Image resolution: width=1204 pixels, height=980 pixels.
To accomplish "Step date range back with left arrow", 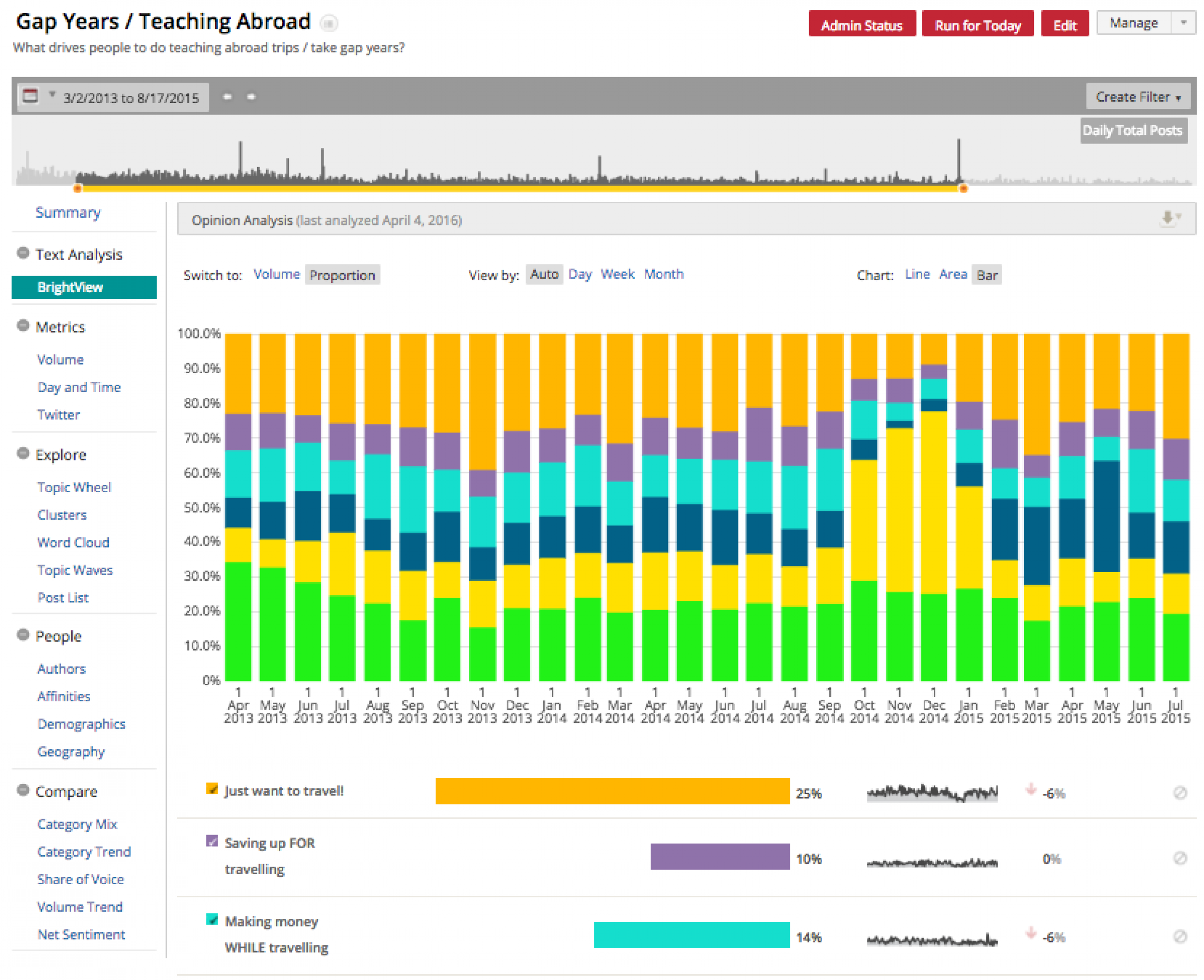I will click(227, 96).
